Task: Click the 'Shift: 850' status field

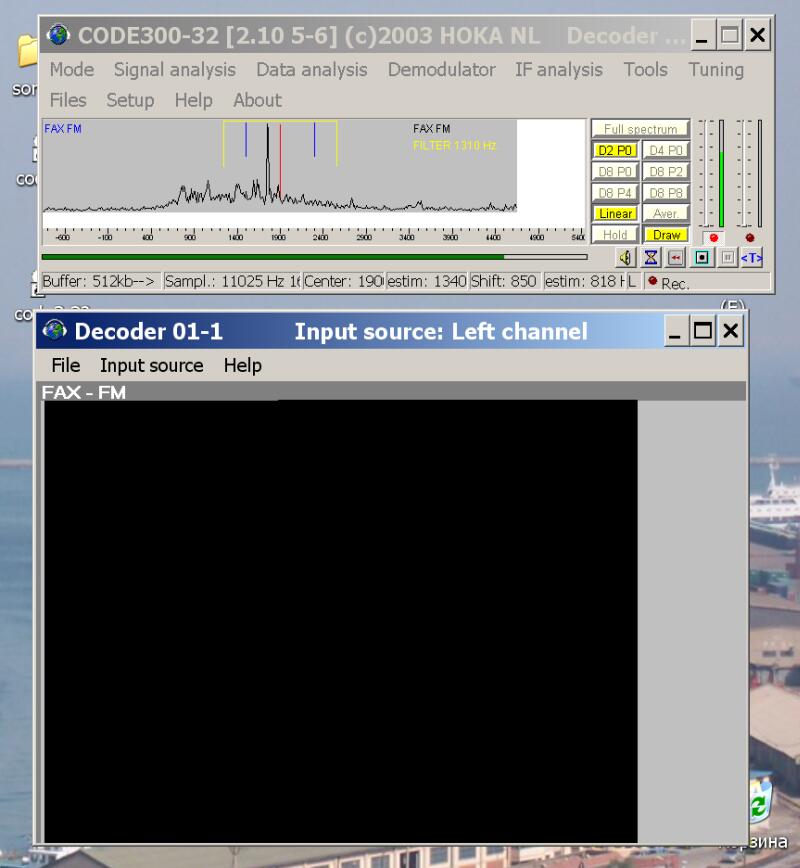Action: pyautogui.click(x=505, y=281)
